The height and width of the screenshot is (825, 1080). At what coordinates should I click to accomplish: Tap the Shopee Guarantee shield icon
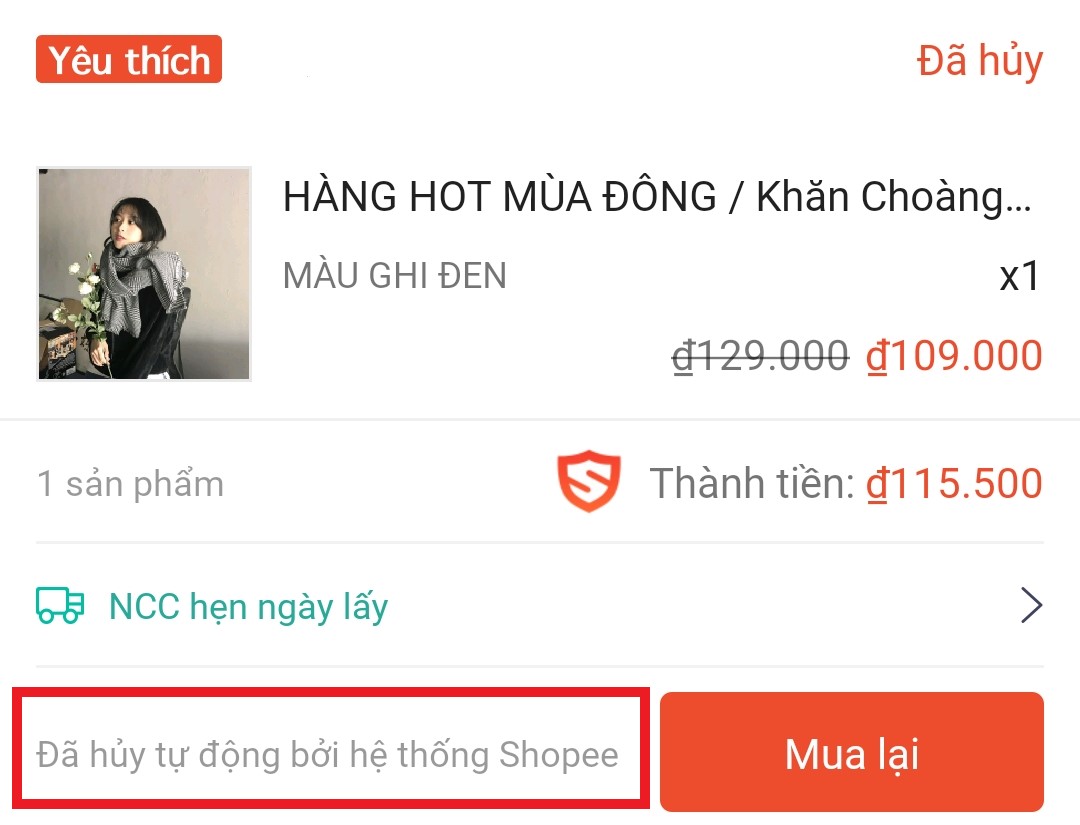589,481
